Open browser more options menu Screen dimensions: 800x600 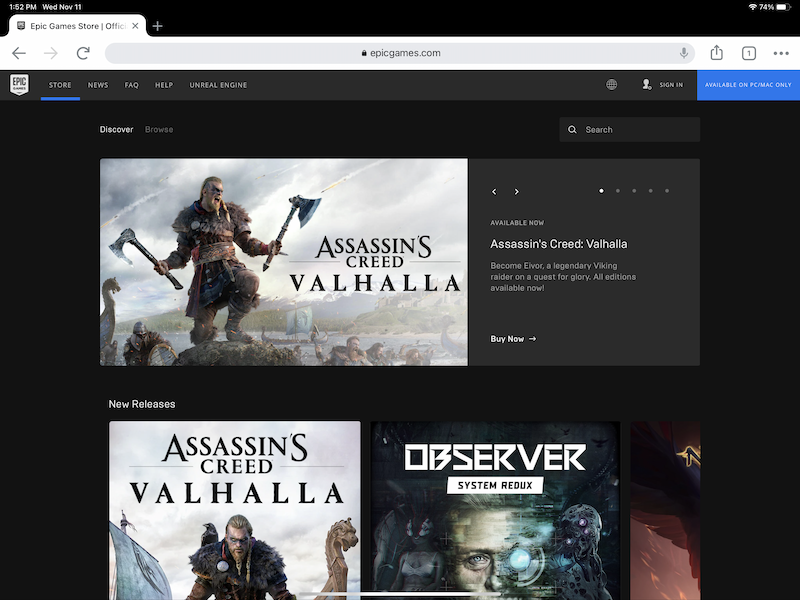pyautogui.click(x=781, y=53)
